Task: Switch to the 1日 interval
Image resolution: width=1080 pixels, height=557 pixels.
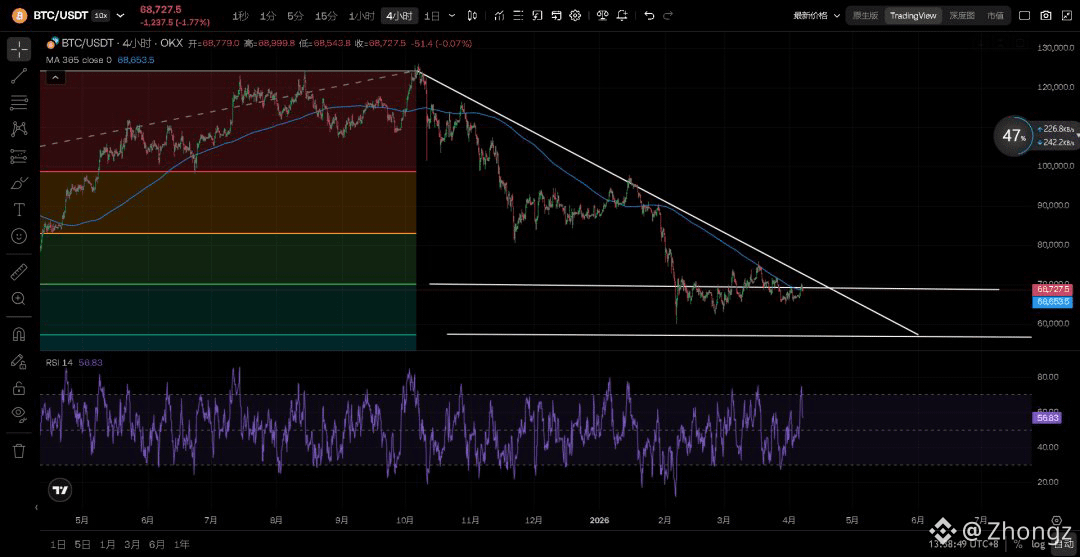Action: point(432,15)
